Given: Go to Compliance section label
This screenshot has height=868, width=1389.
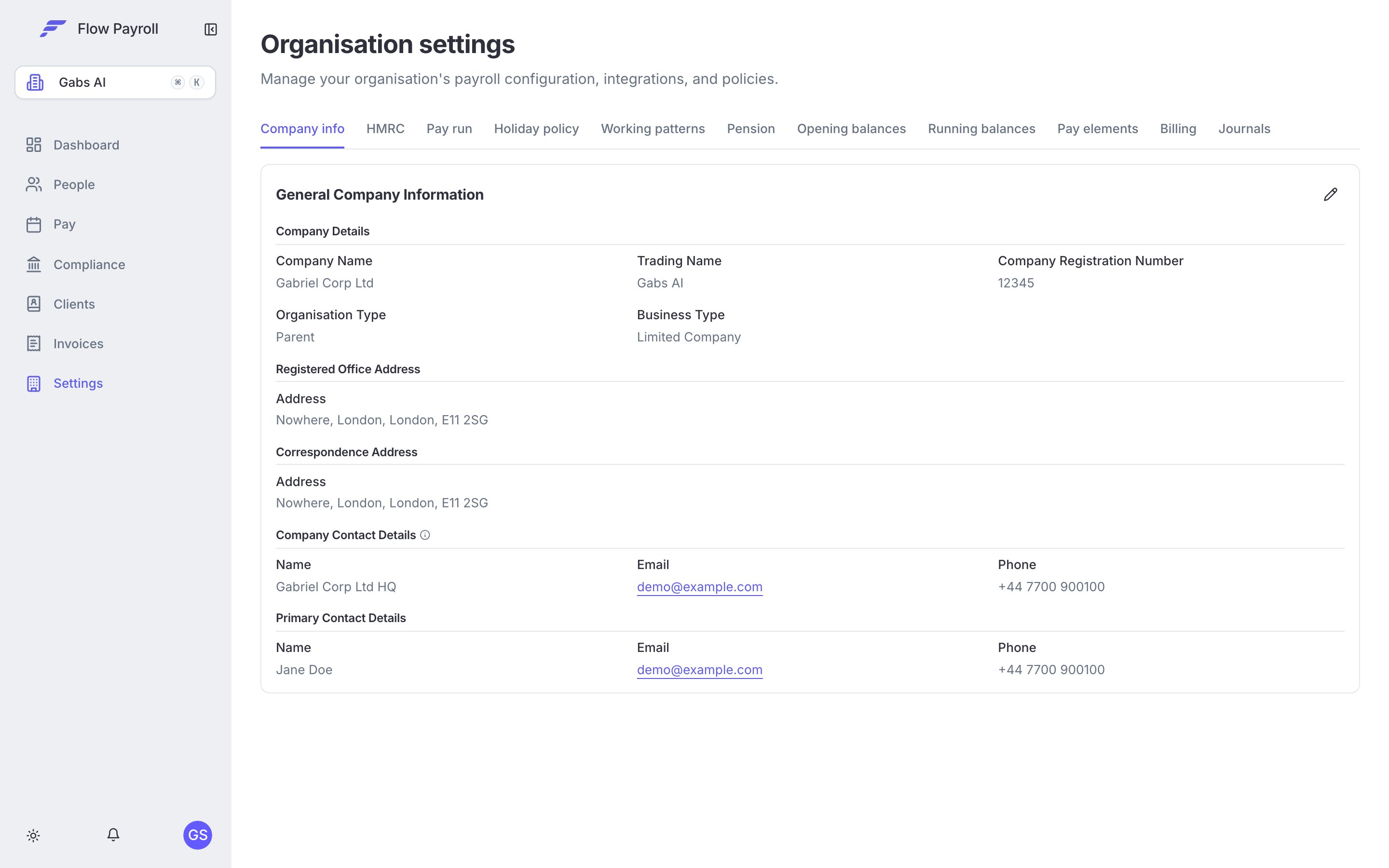Looking at the screenshot, I should click(x=89, y=264).
